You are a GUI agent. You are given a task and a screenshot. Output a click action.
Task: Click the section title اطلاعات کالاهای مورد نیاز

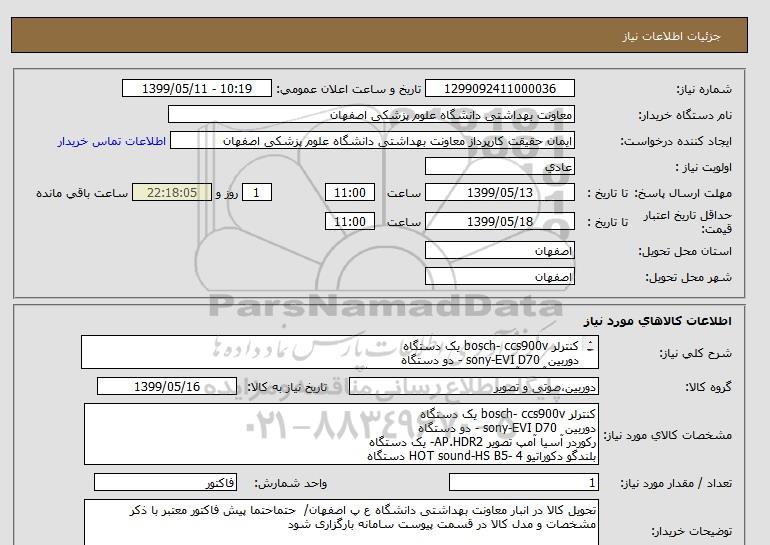tap(658, 321)
